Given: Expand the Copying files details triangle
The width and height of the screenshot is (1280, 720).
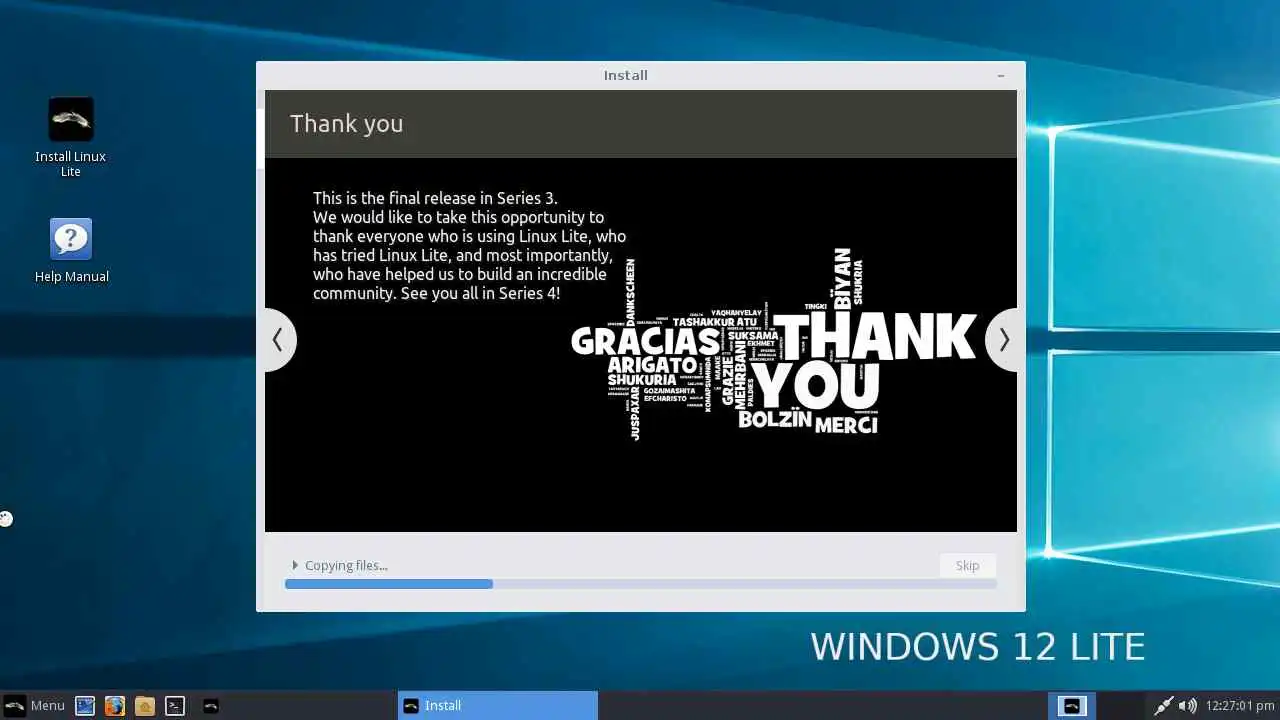Looking at the screenshot, I should tap(295, 565).
